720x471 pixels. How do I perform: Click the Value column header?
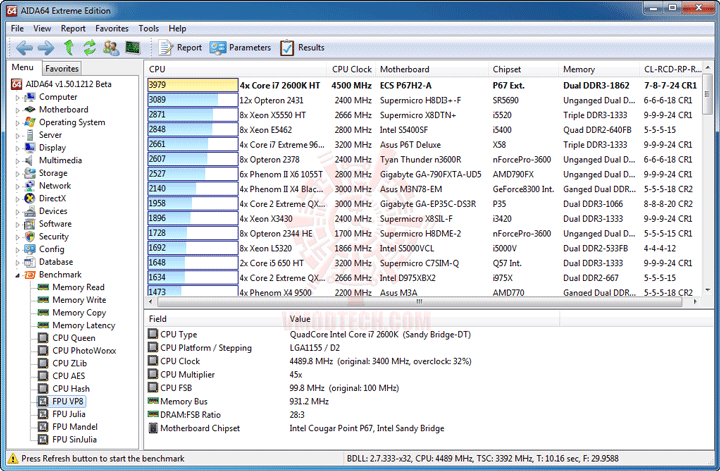pos(422,319)
